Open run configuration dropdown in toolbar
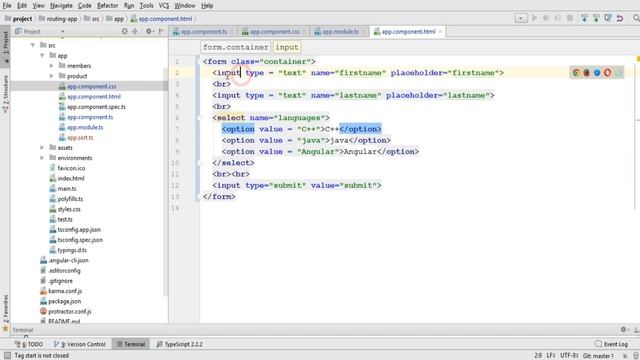 click(521, 18)
